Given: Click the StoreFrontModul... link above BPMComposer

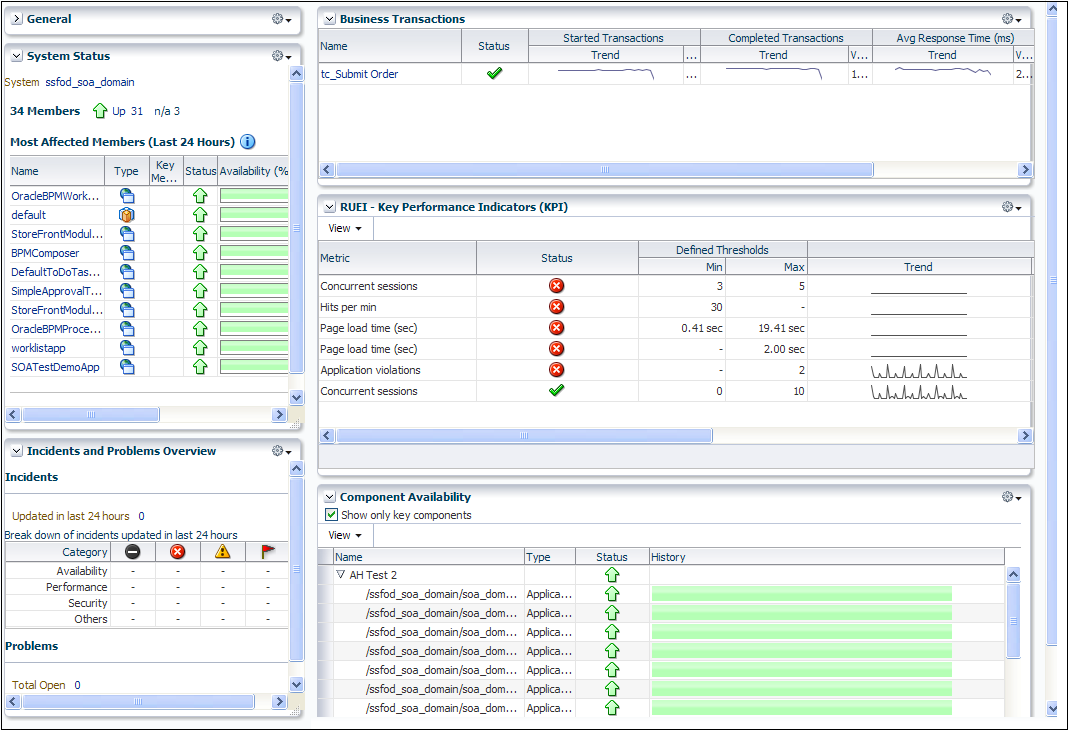Looking at the screenshot, I should point(57,234).
